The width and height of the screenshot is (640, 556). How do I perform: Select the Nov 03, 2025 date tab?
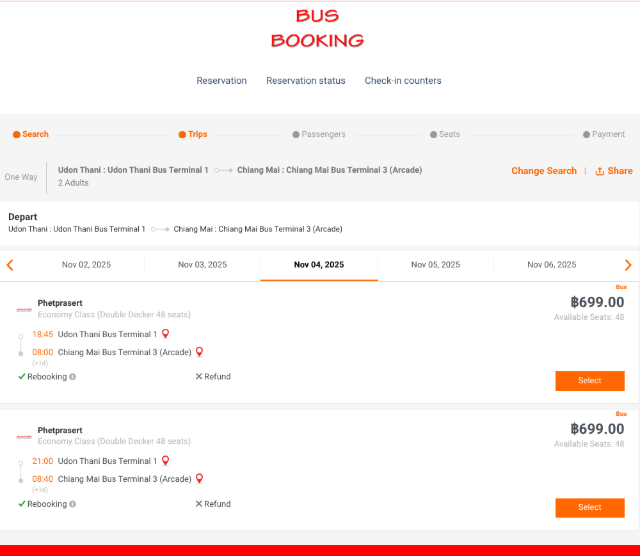202,265
